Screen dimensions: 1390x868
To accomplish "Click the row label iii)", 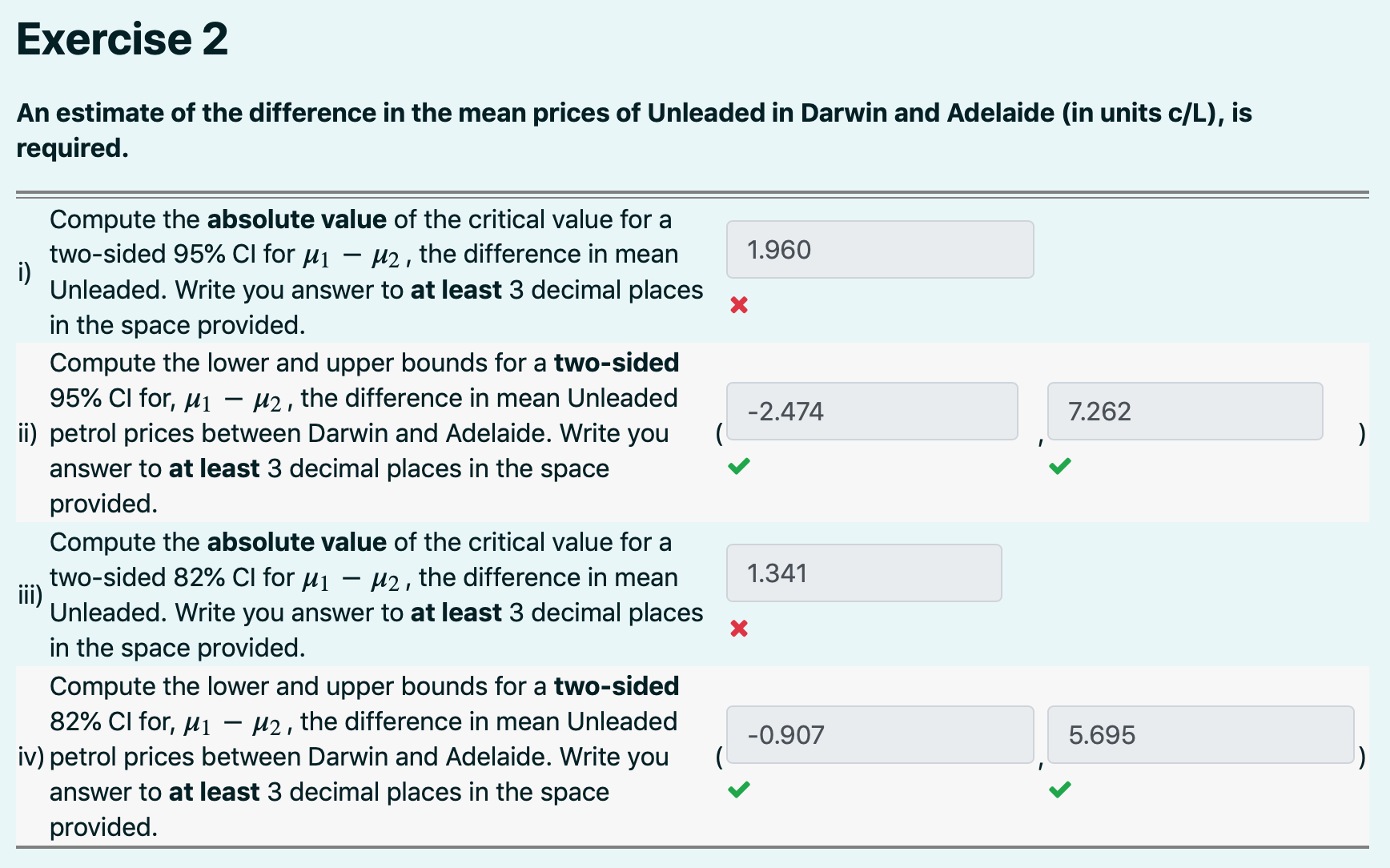I will (28, 596).
